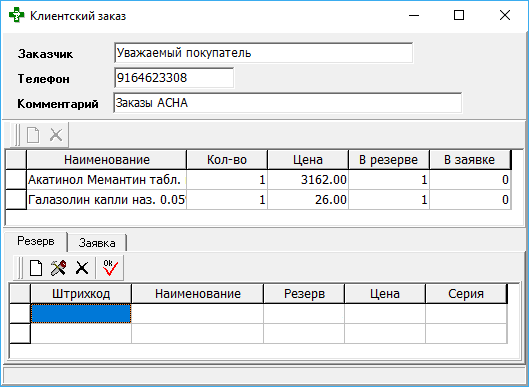This screenshot has height=387, width=529.
Task: Select the highlighted blue Штрихкод cell
Action: coord(81,313)
